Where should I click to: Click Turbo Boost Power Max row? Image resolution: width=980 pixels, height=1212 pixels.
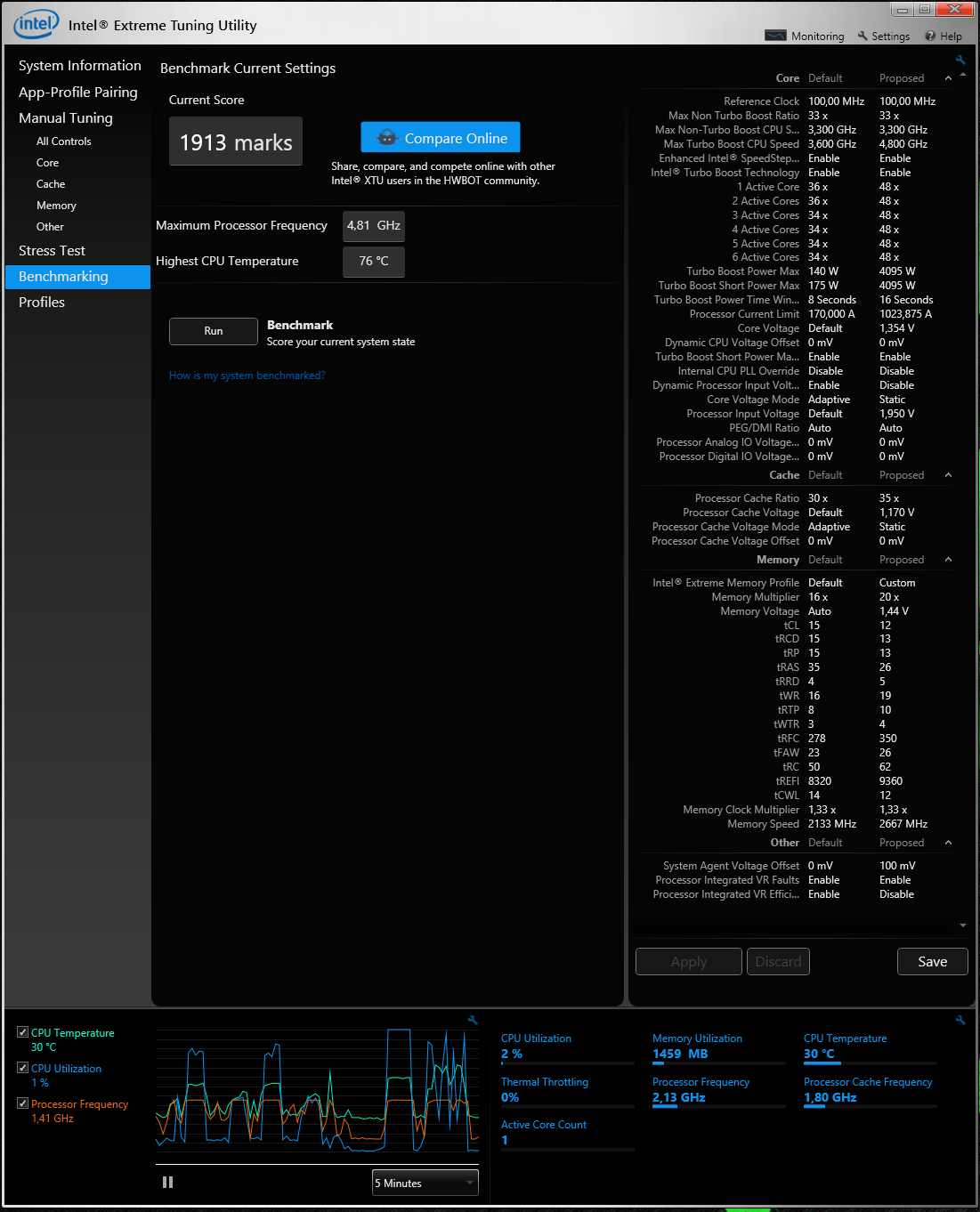pyautogui.click(x=795, y=271)
